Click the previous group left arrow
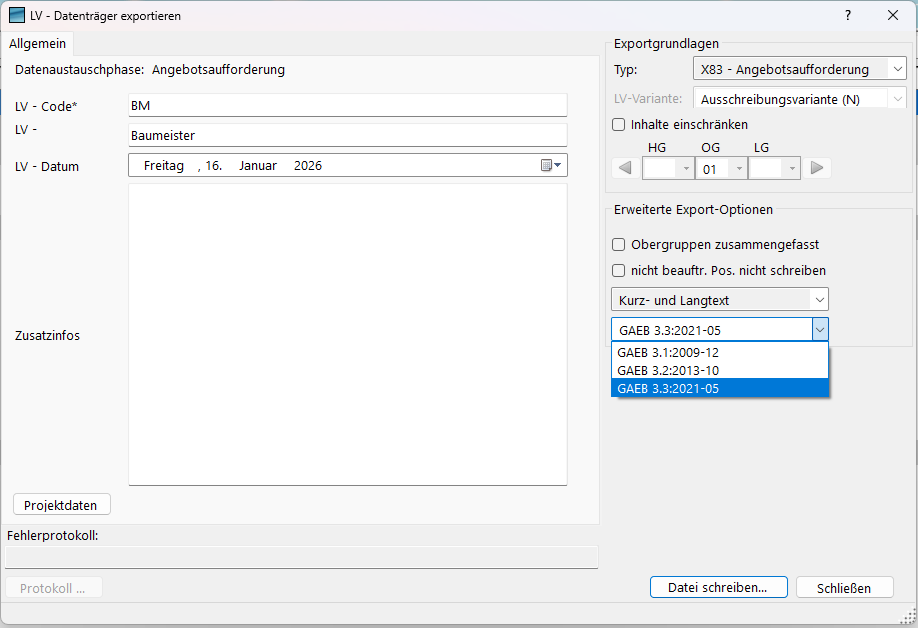918x628 pixels. [x=625, y=169]
